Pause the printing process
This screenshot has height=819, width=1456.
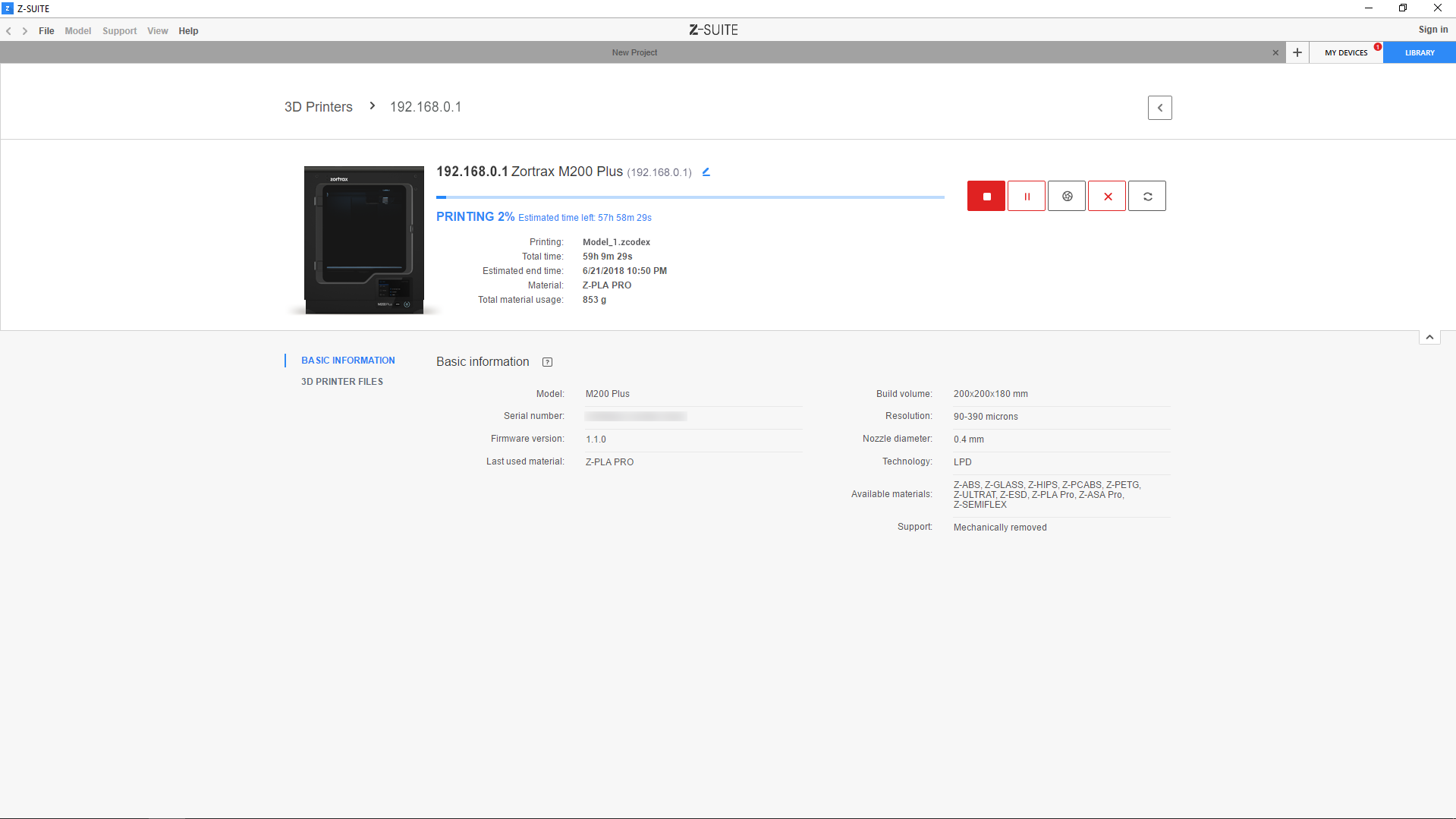pos(1027,197)
